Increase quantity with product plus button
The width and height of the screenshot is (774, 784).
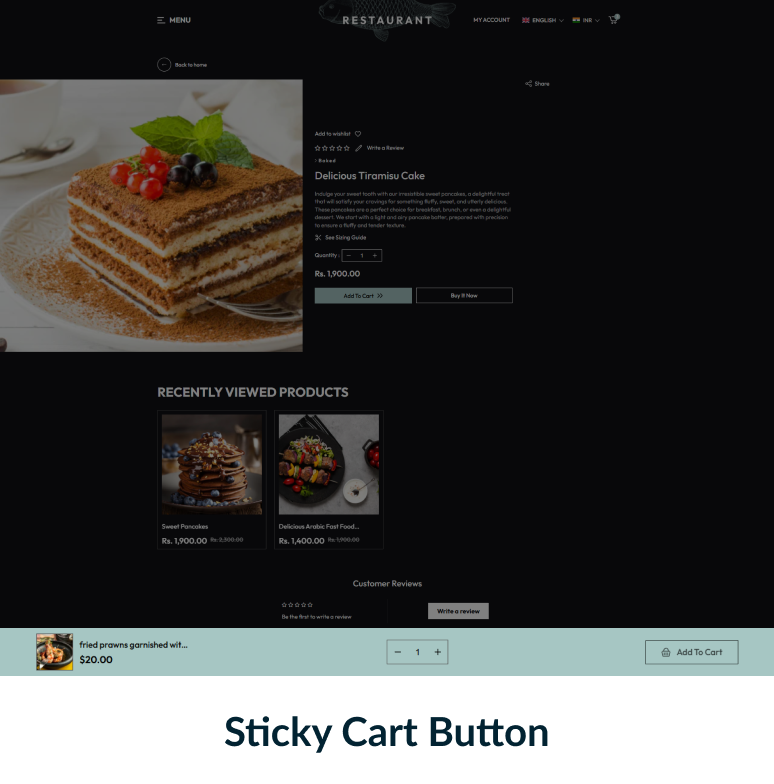(x=374, y=256)
